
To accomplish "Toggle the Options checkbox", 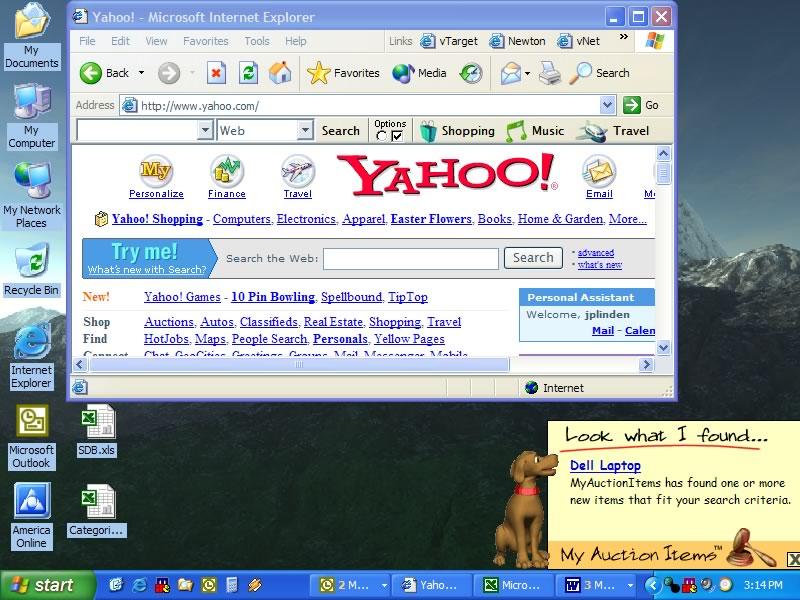I will pyautogui.click(x=397, y=136).
